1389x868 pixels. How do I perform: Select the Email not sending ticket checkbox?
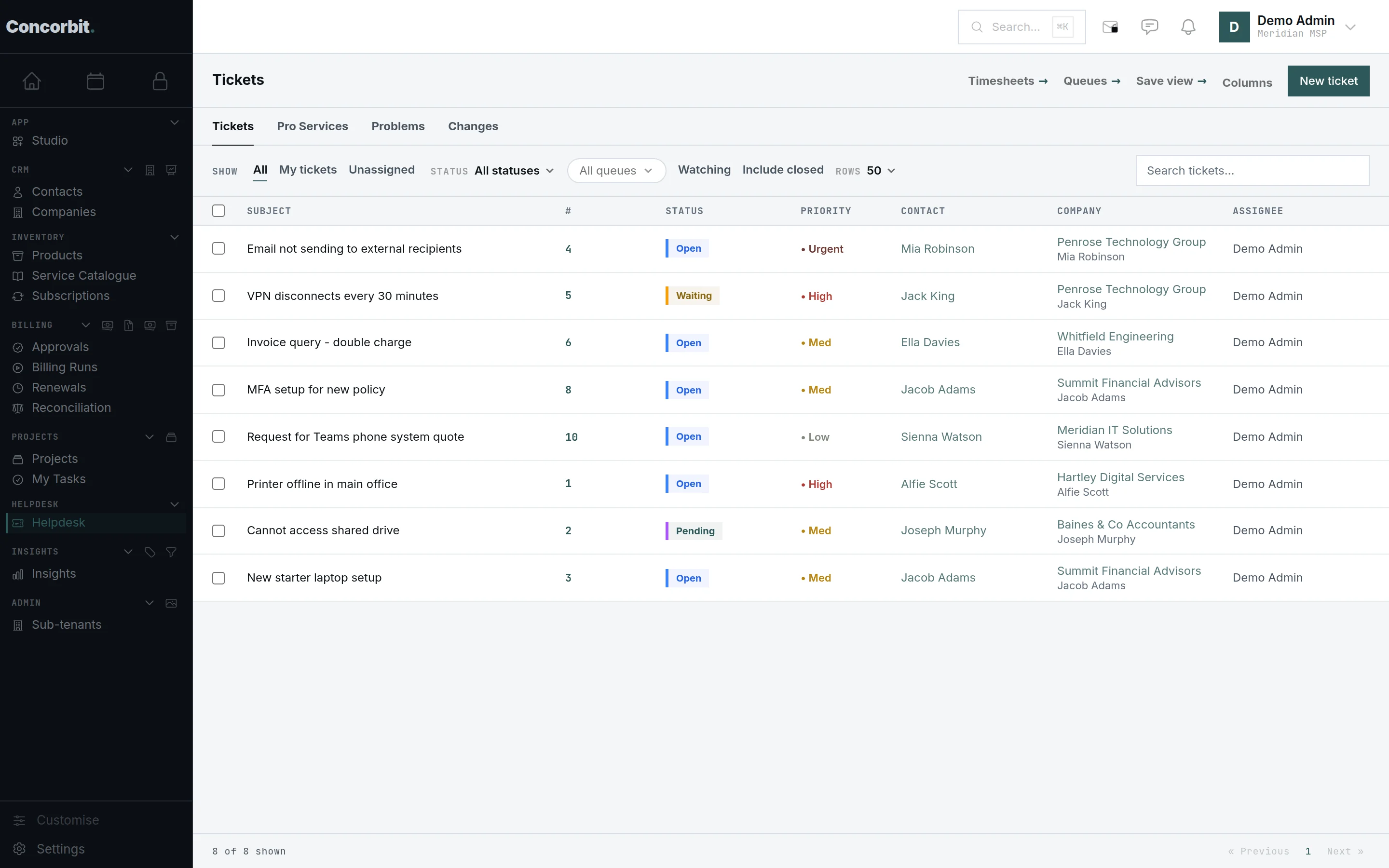click(218, 248)
